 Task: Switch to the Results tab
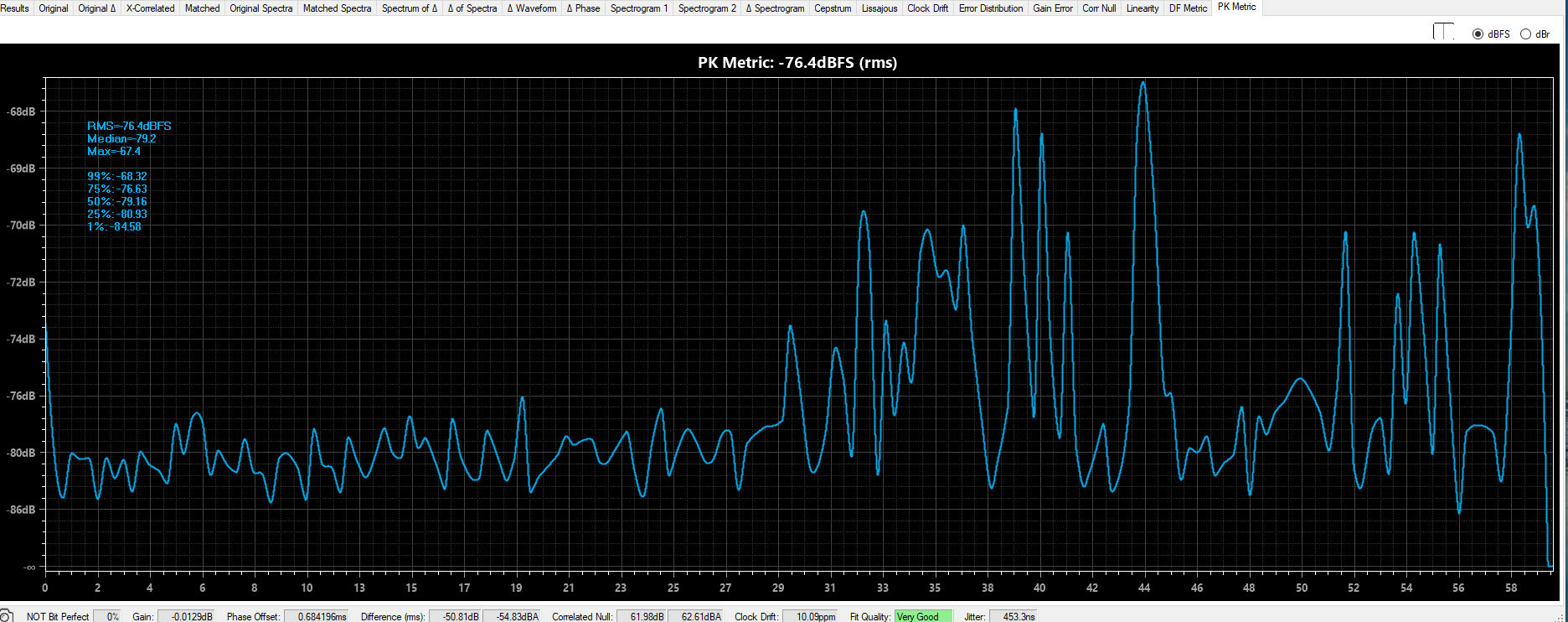pos(15,8)
